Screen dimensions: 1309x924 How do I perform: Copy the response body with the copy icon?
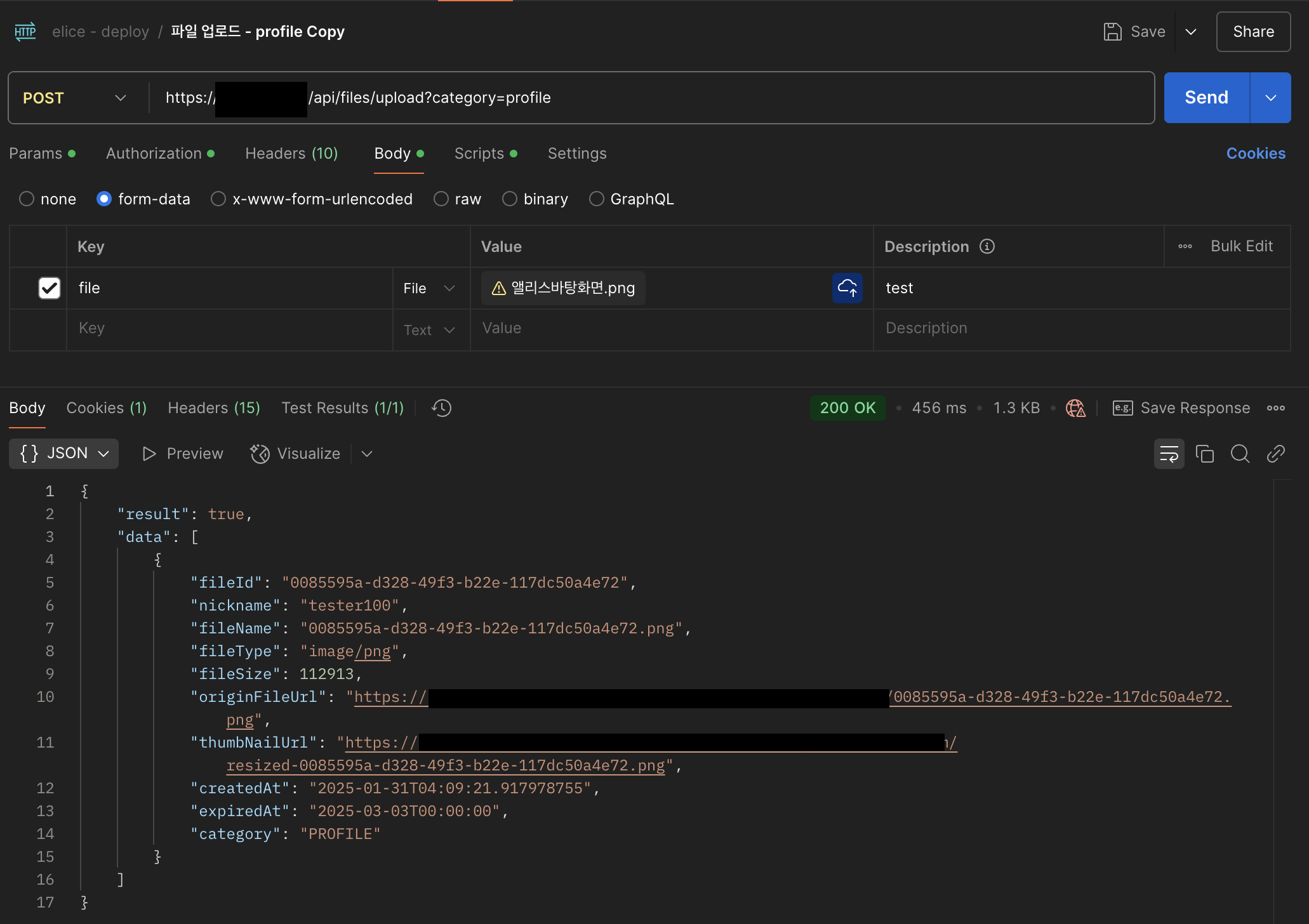point(1204,454)
